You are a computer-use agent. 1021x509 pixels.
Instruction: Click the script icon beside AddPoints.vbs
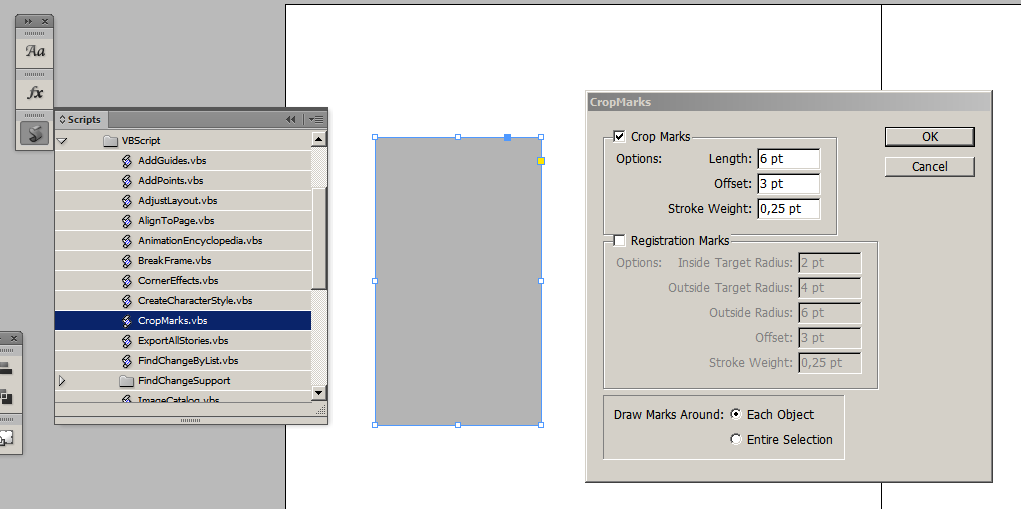pos(127,181)
